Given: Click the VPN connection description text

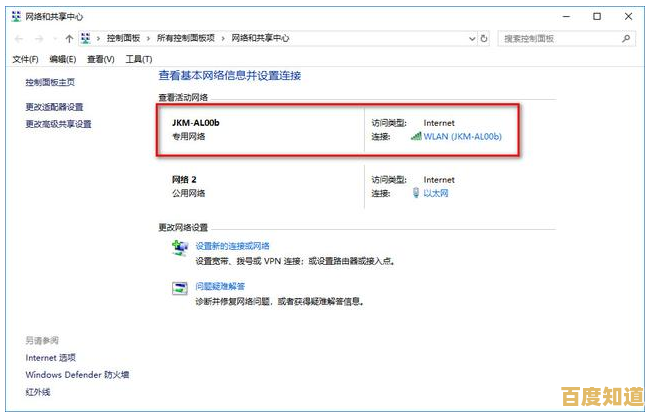Looking at the screenshot, I should coord(295,261).
